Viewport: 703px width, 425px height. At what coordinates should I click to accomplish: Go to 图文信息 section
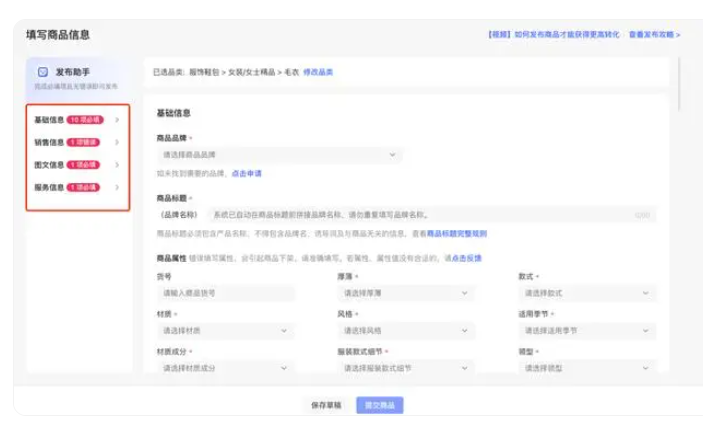tap(49, 165)
